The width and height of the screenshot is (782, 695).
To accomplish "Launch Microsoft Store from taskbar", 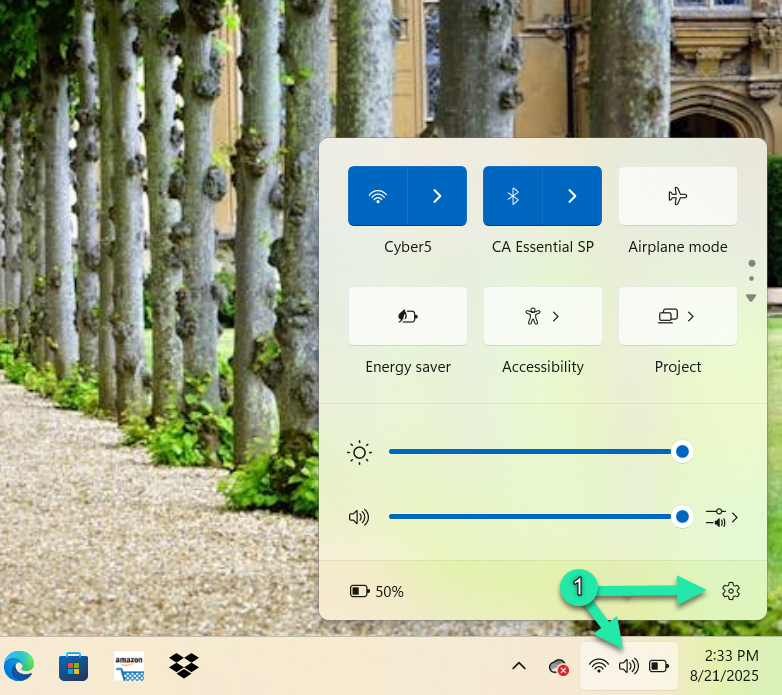I will click(73, 667).
